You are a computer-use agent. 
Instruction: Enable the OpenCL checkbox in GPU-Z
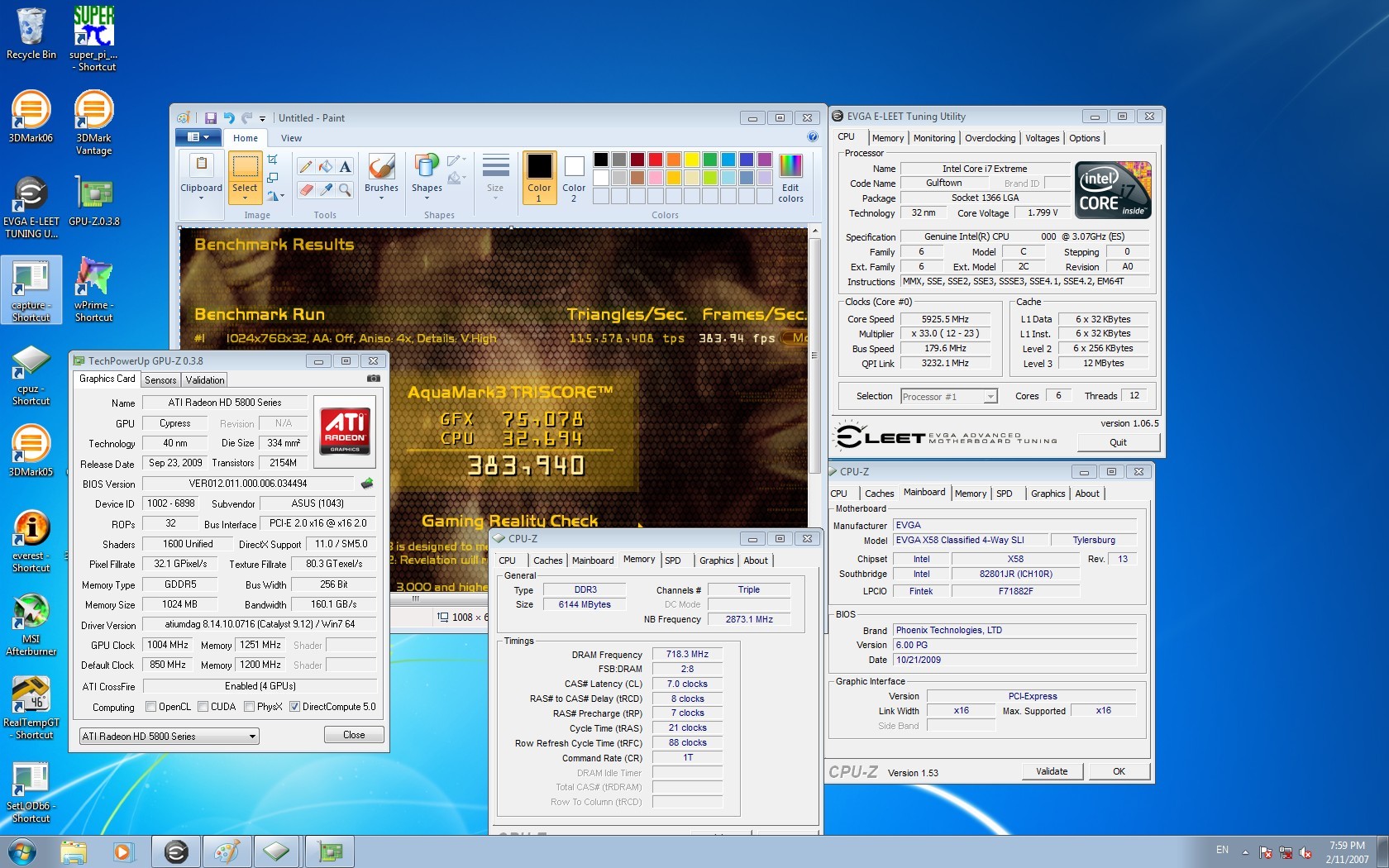(151, 707)
